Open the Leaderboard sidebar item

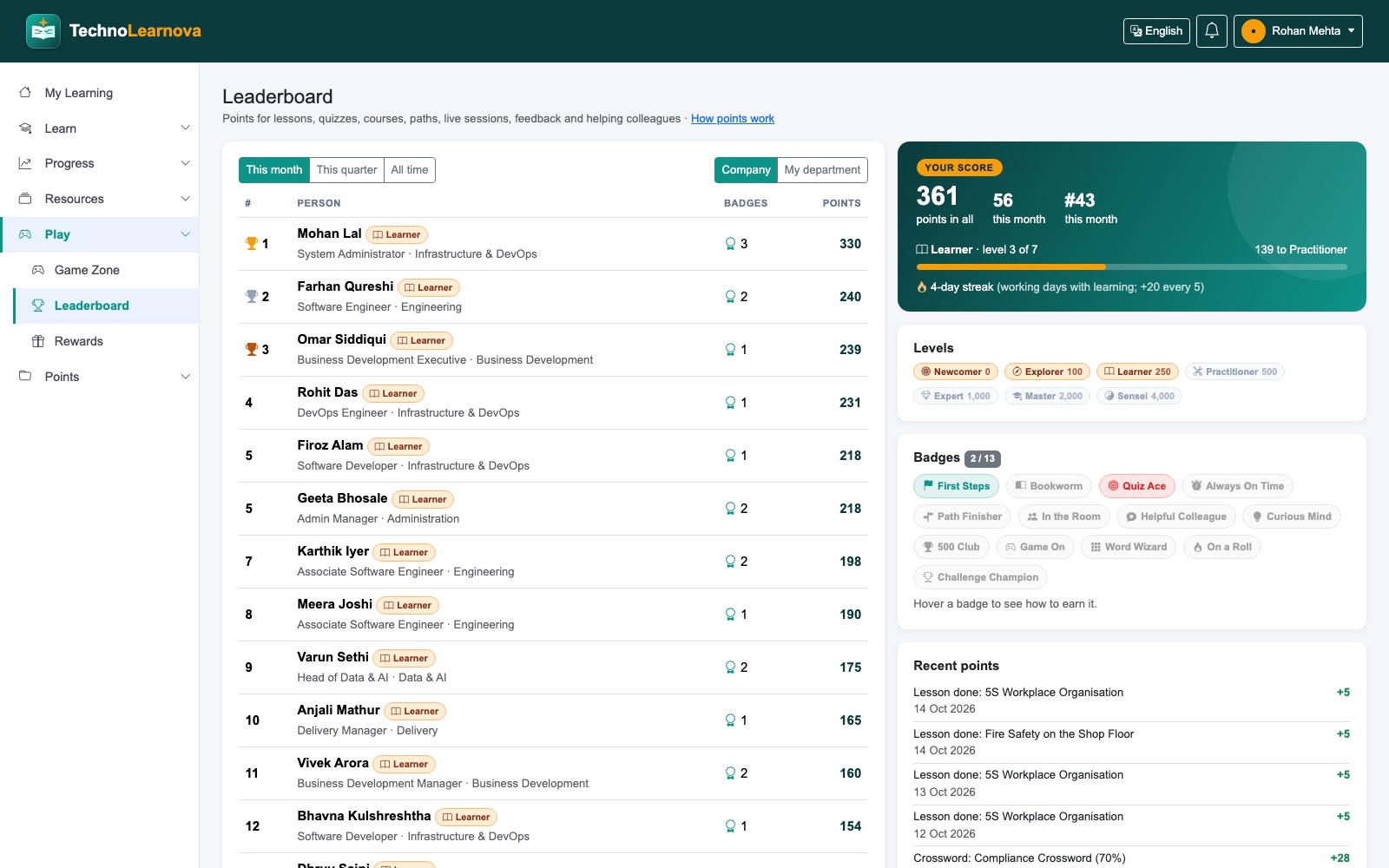pos(106,306)
